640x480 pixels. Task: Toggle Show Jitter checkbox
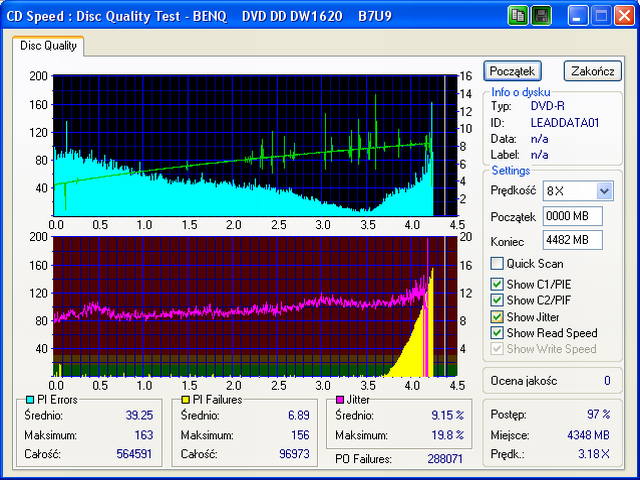[497, 317]
